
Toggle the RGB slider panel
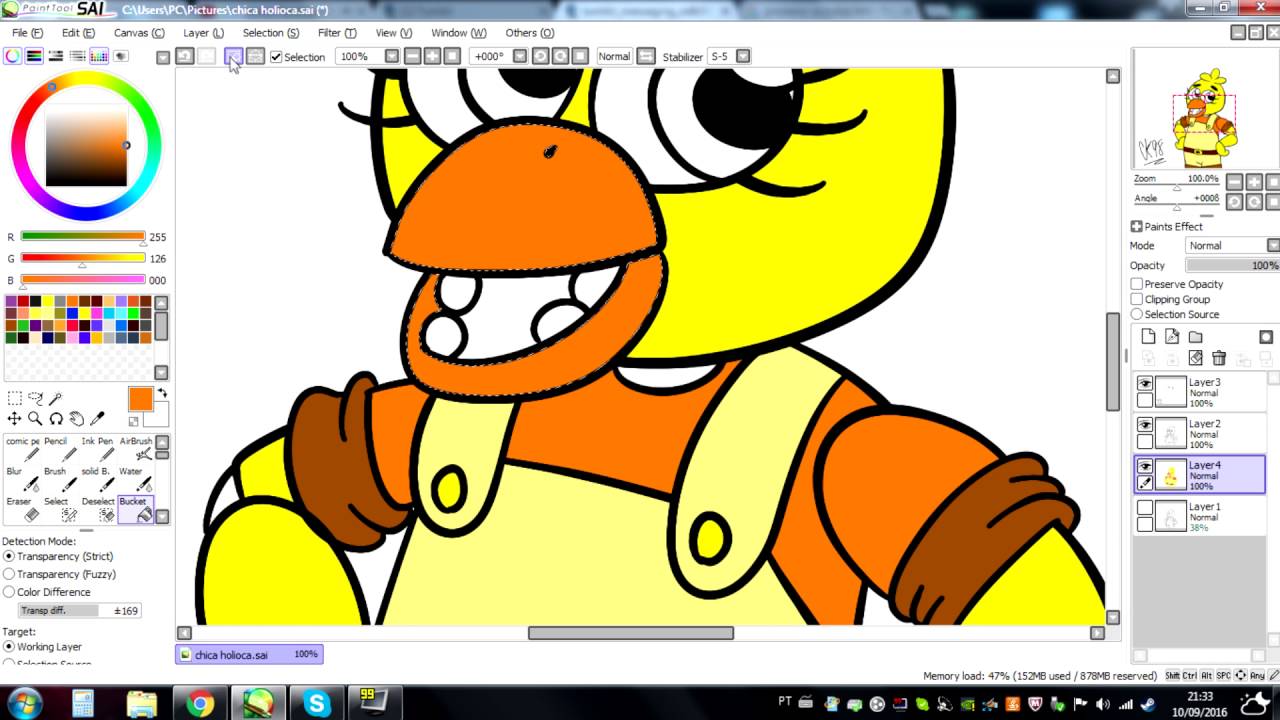pos(34,57)
